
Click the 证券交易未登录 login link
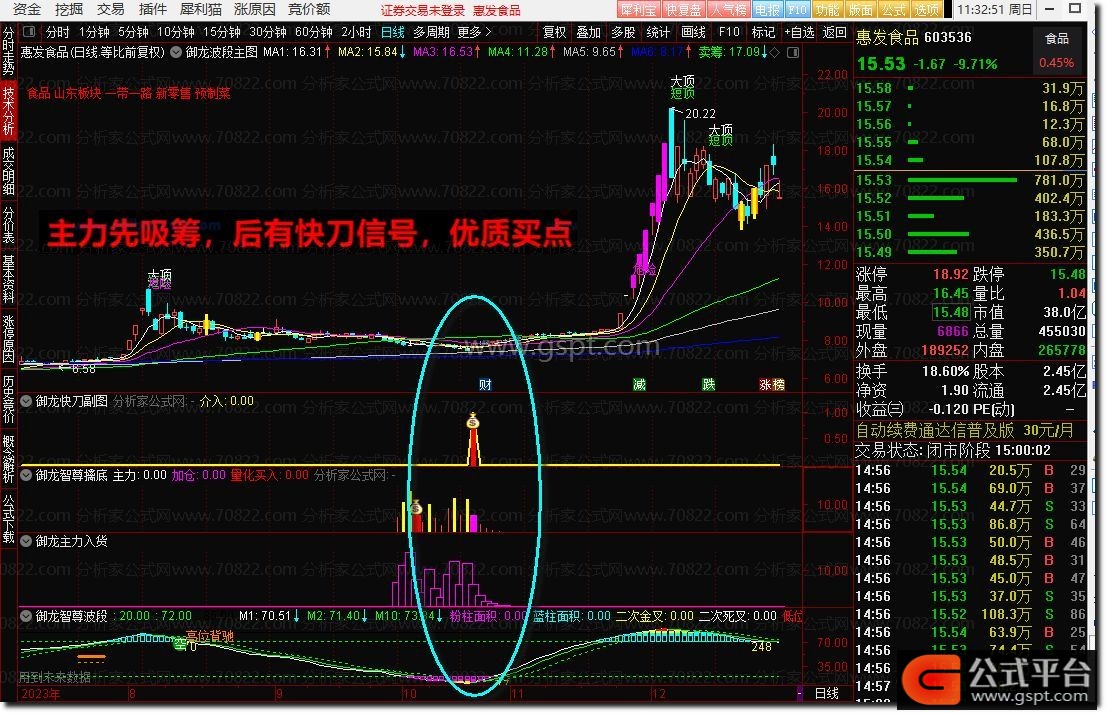423,10
